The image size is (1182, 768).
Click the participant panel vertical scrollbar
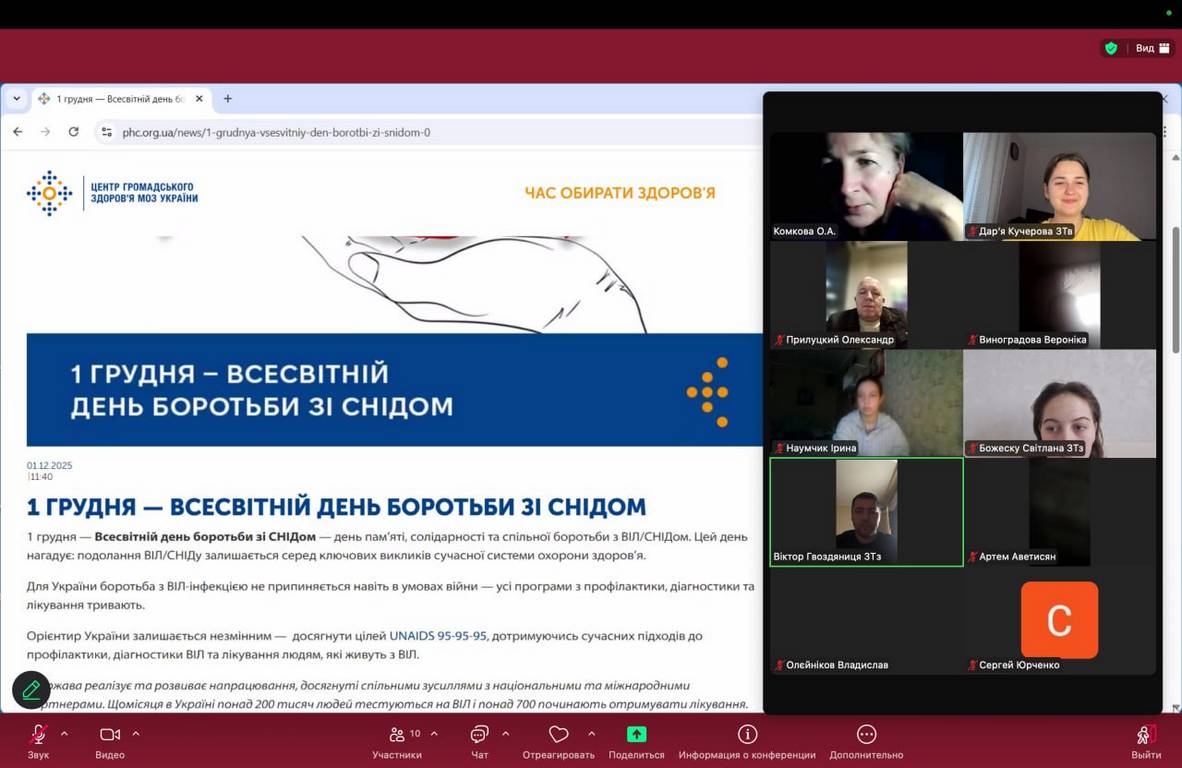click(x=1176, y=290)
